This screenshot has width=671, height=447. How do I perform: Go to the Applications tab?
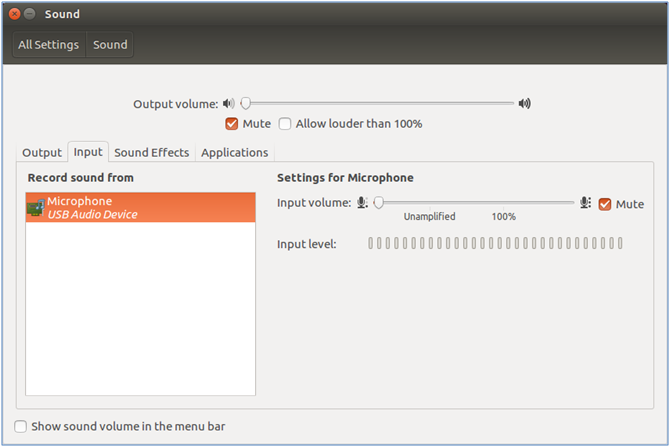(x=235, y=153)
